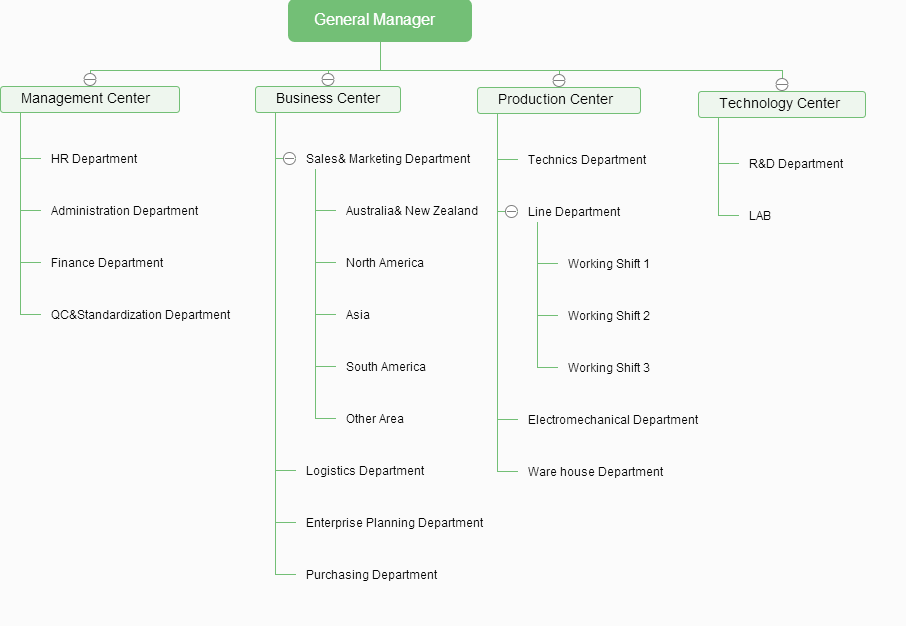Select the Purchasing Department node
The width and height of the screenshot is (906, 626).
pos(371,575)
